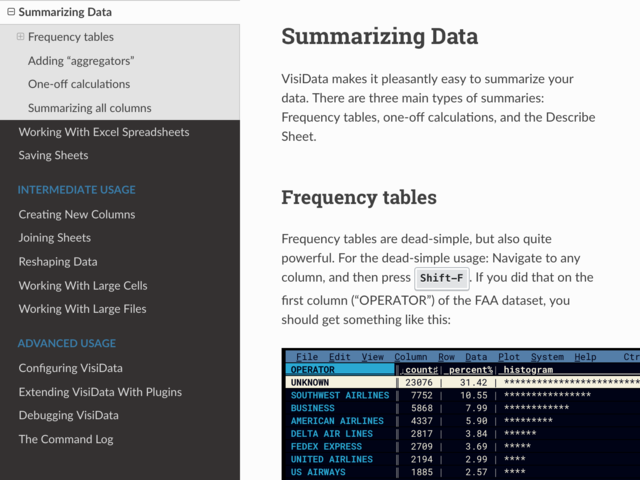The height and width of the screenshot is (480, 640).
Task: Go to Frequency tables in sidebar
Action: (71, 37)
